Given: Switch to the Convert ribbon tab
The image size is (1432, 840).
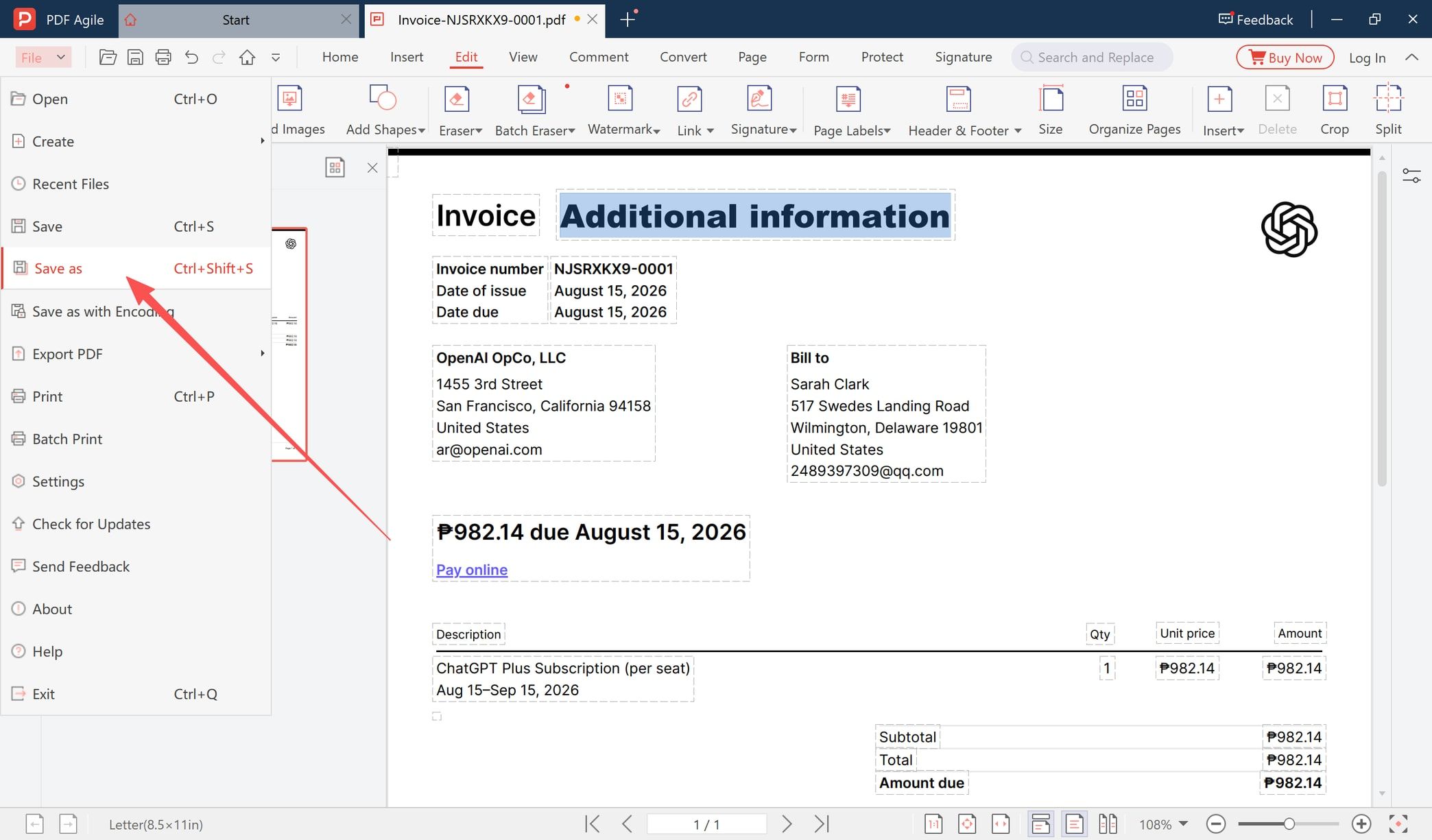Looking at the screenshot, I should pyautogui.click(x=683, y=57).
